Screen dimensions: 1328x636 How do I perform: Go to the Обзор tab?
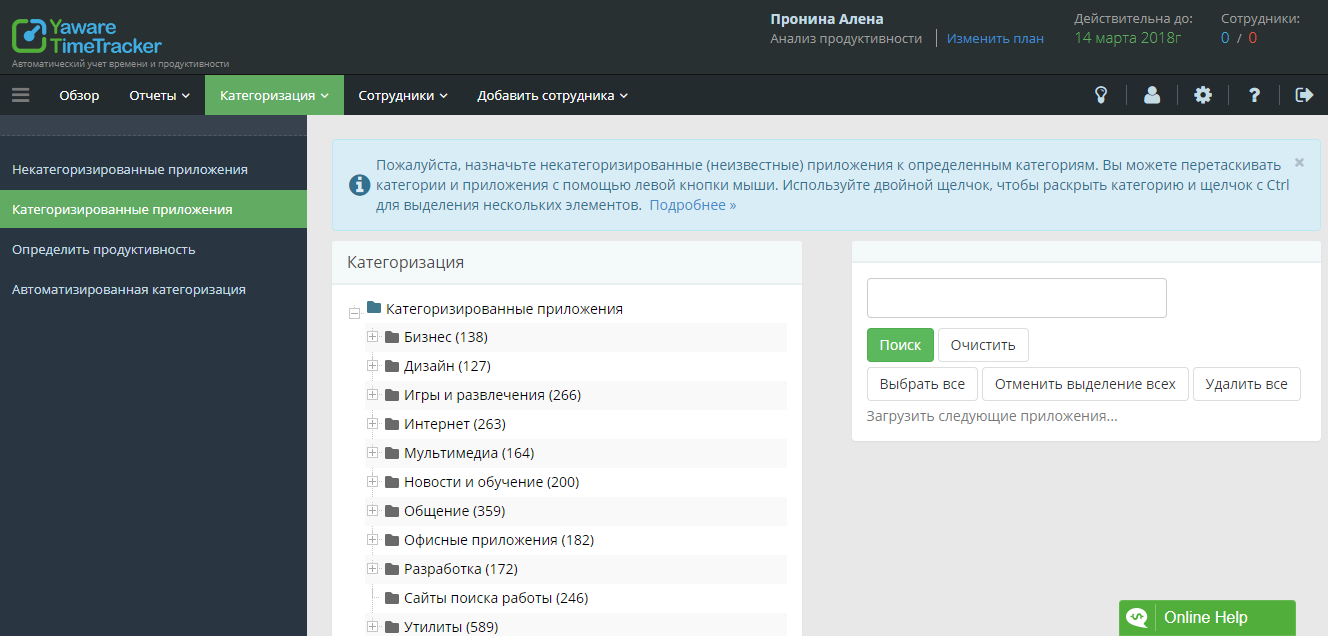[x=79, y=95]
